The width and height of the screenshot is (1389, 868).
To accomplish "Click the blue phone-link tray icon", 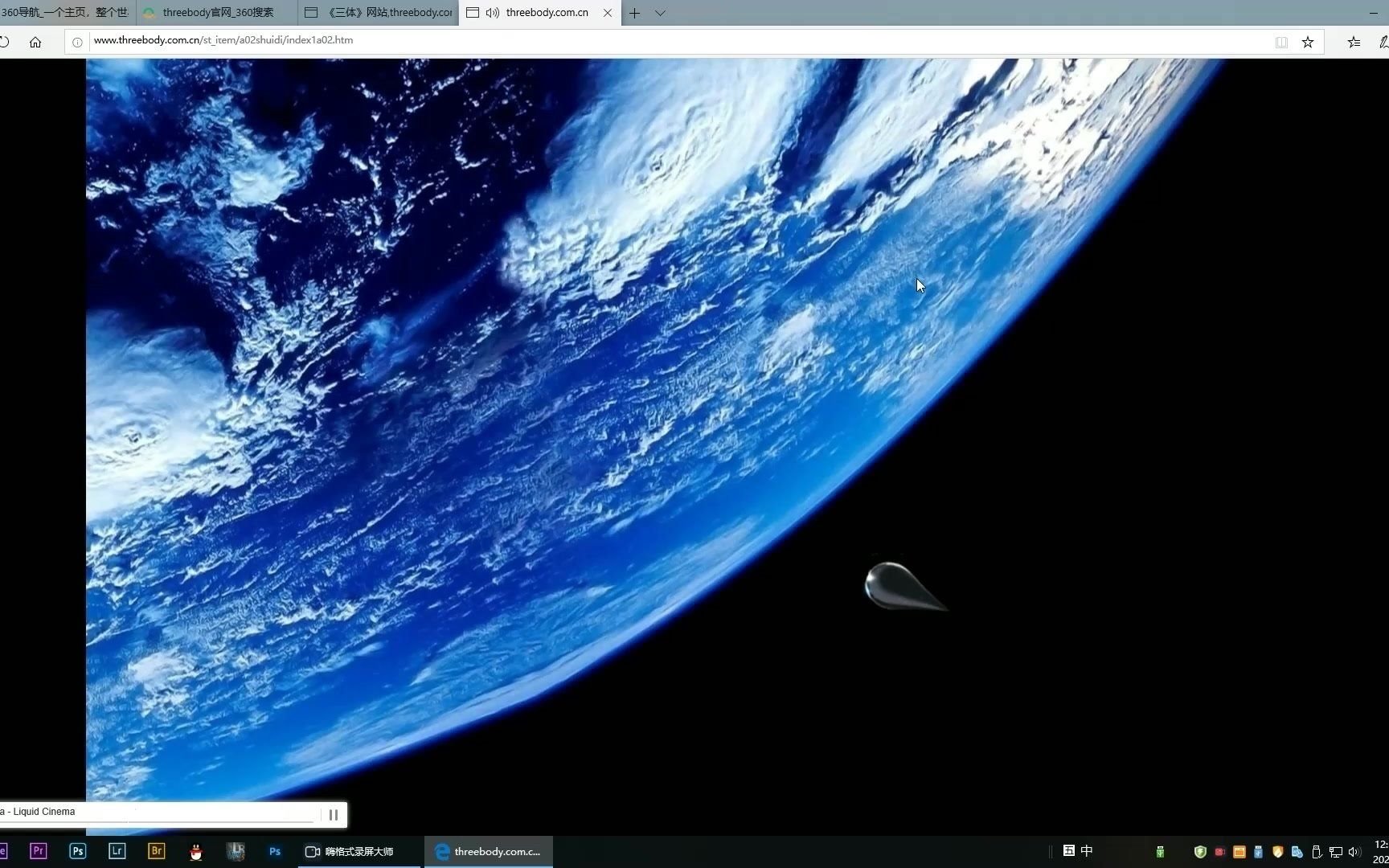I will coord(1297,852).
